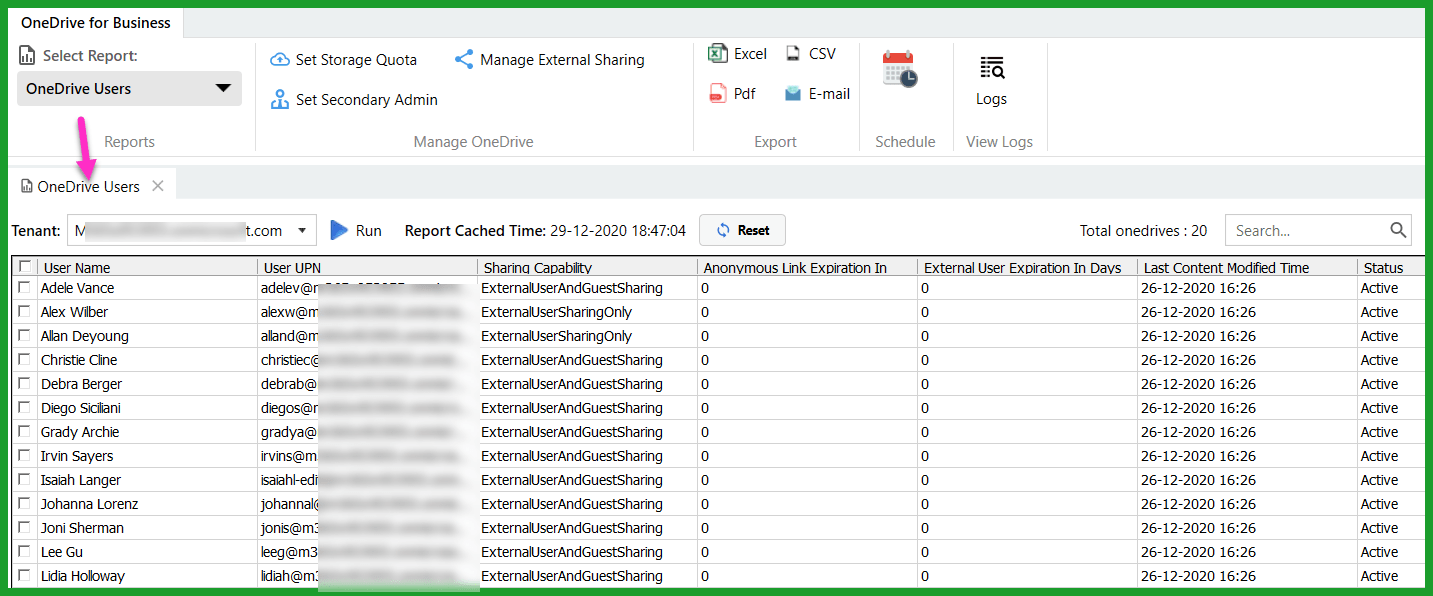Check the box for Alex Wilber
The height and width of the screenshot is (596, 1433).
(x=24, y=312)
